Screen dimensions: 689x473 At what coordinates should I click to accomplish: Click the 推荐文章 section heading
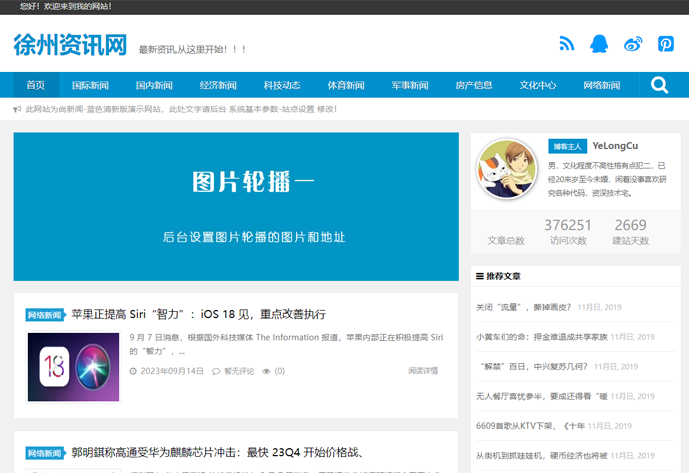coord(503,276)
